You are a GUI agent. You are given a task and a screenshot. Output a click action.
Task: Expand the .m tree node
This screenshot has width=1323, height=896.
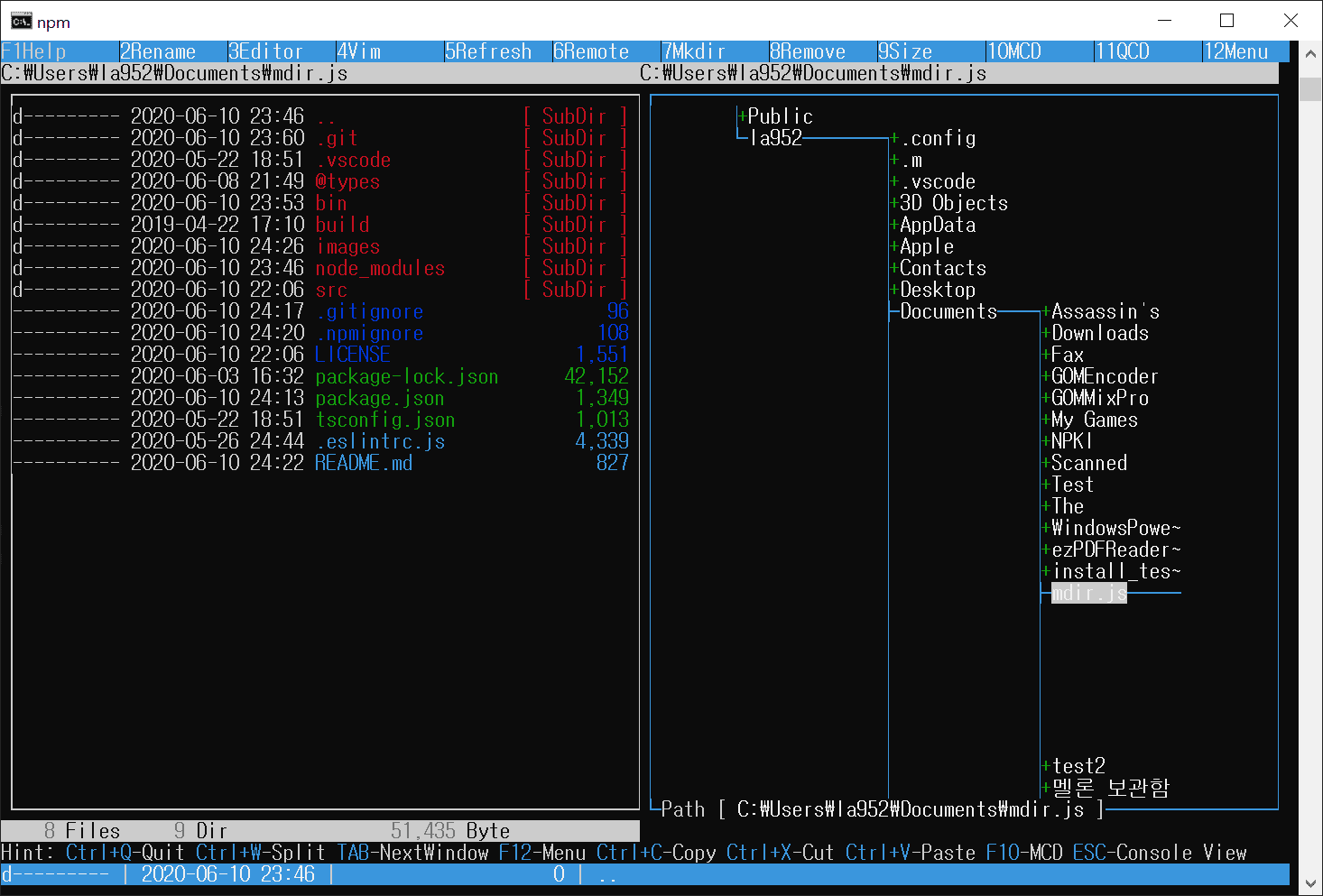(894, 160)
